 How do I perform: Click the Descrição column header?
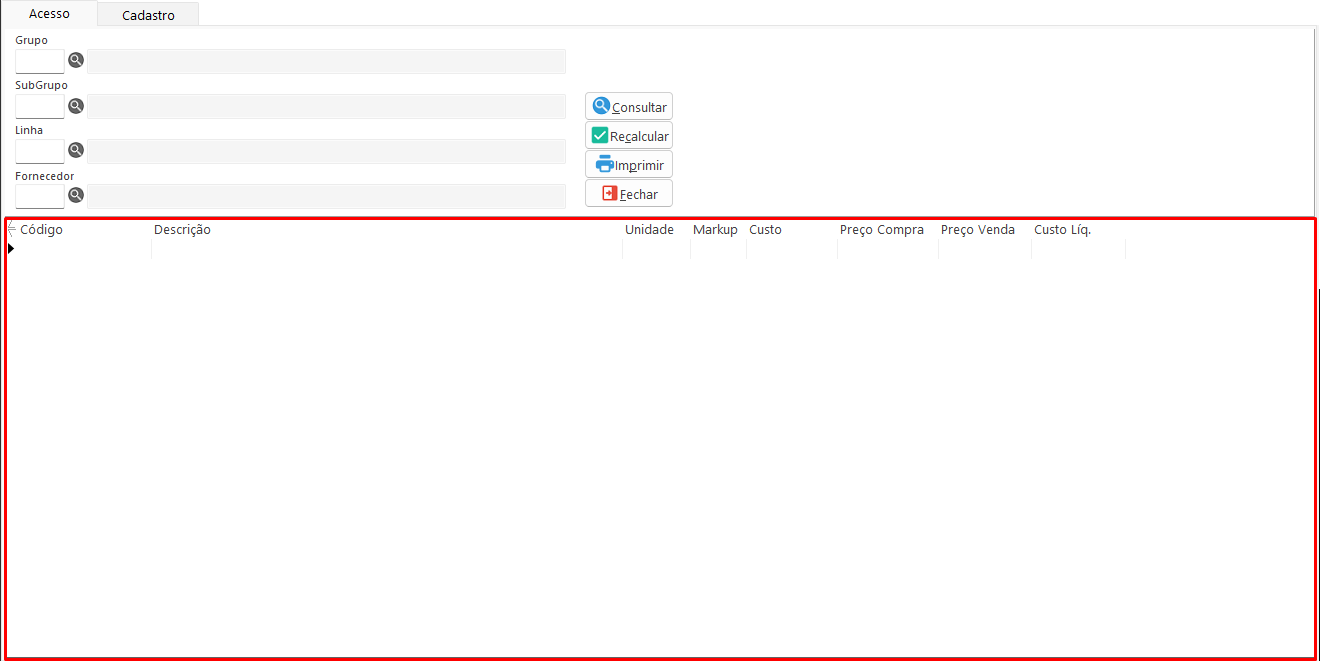182,230
